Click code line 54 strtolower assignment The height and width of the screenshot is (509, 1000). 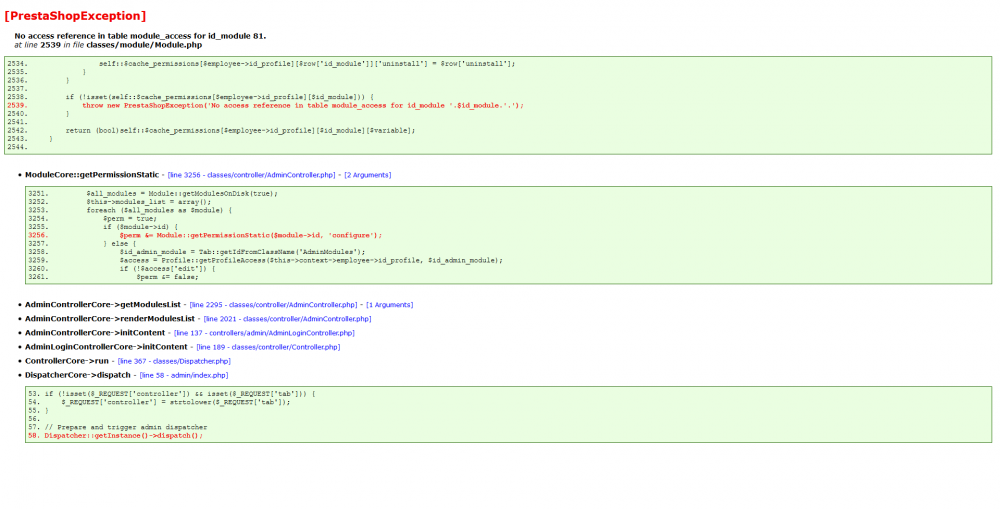[176, 402]
